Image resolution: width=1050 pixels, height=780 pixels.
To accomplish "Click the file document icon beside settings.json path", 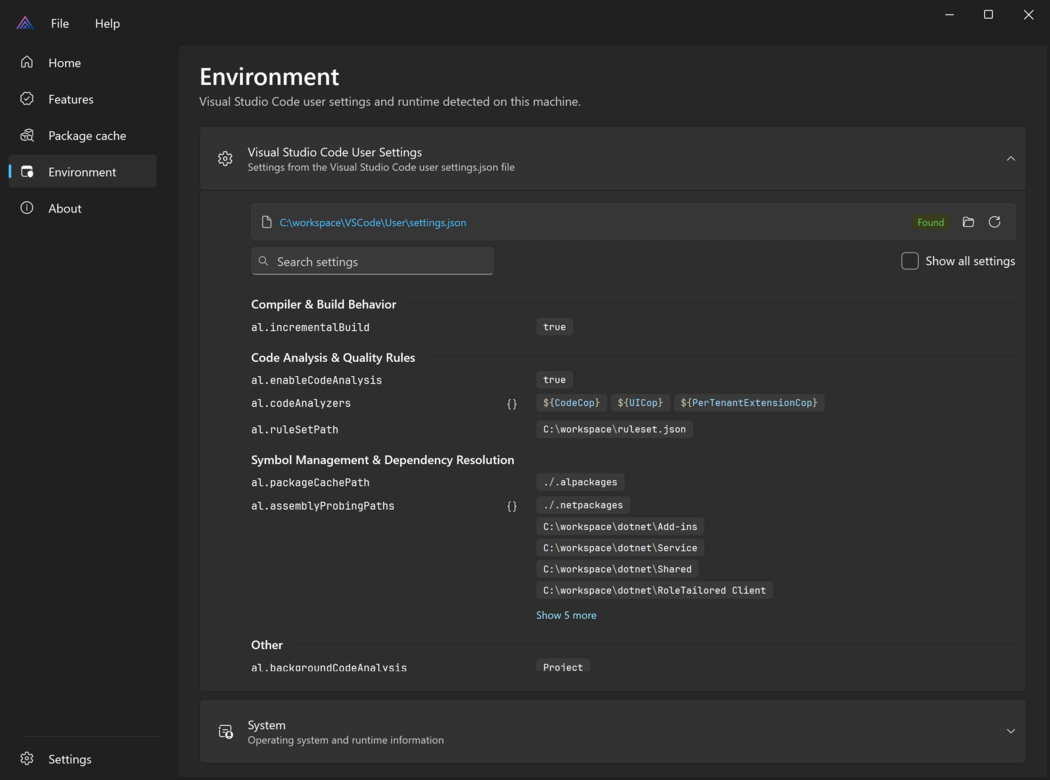I will coord(267,222).
